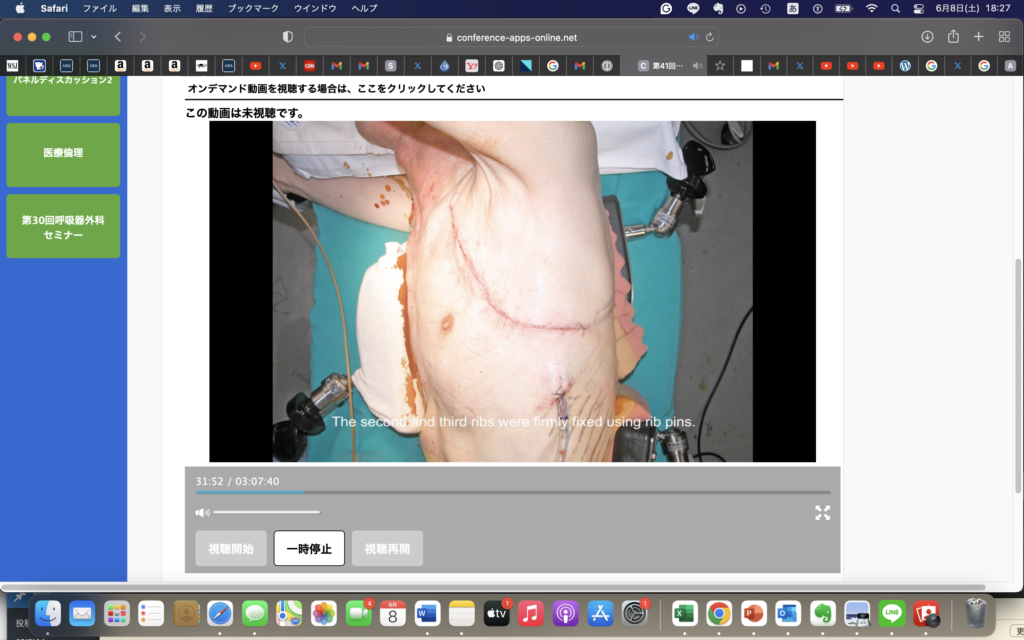Click the fullscreen icon in video player
Image resolution: width=1024 pixels, height=640 pixels.
[x=822, y=513]
